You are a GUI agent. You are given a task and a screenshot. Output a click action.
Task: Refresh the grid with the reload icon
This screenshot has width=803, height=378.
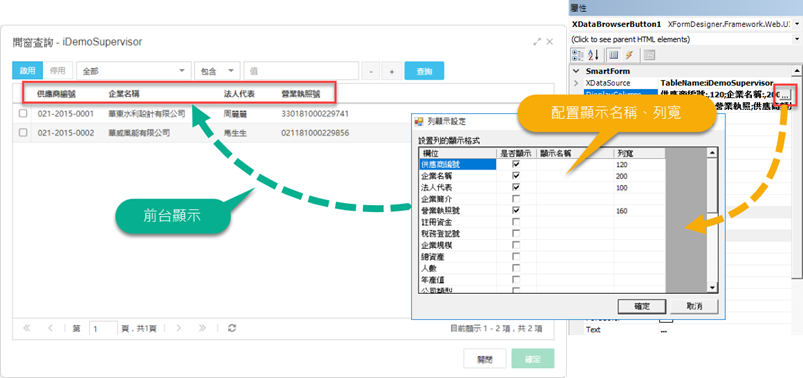[x=232, y=328]
